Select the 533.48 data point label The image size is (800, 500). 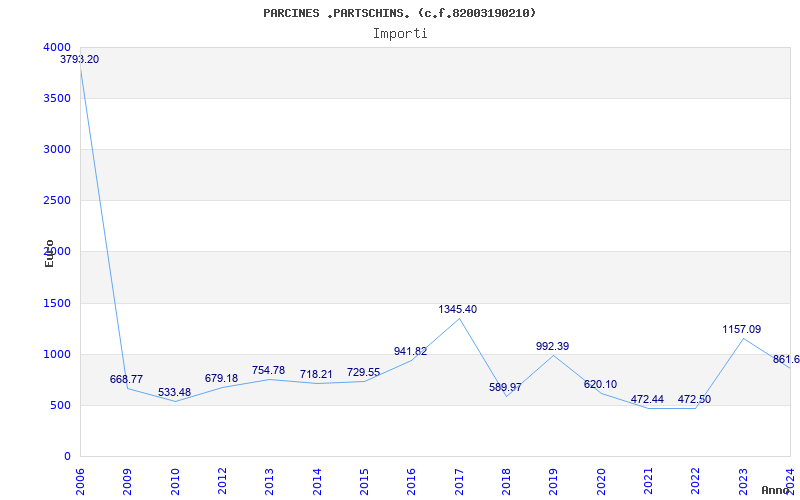click(174, 393)
